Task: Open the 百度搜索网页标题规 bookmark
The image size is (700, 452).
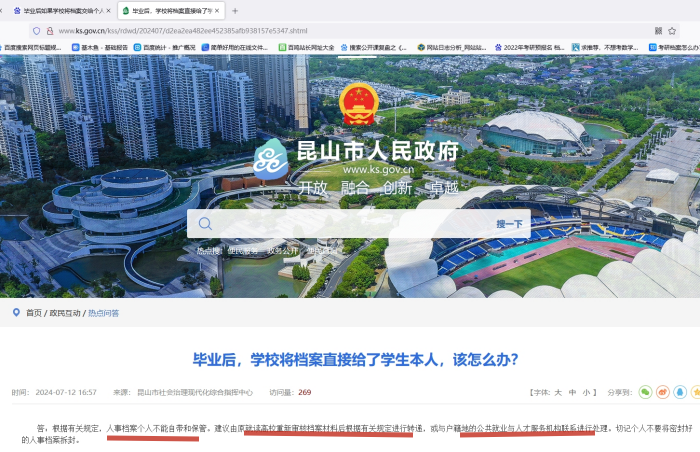Action: click(31, 47)
